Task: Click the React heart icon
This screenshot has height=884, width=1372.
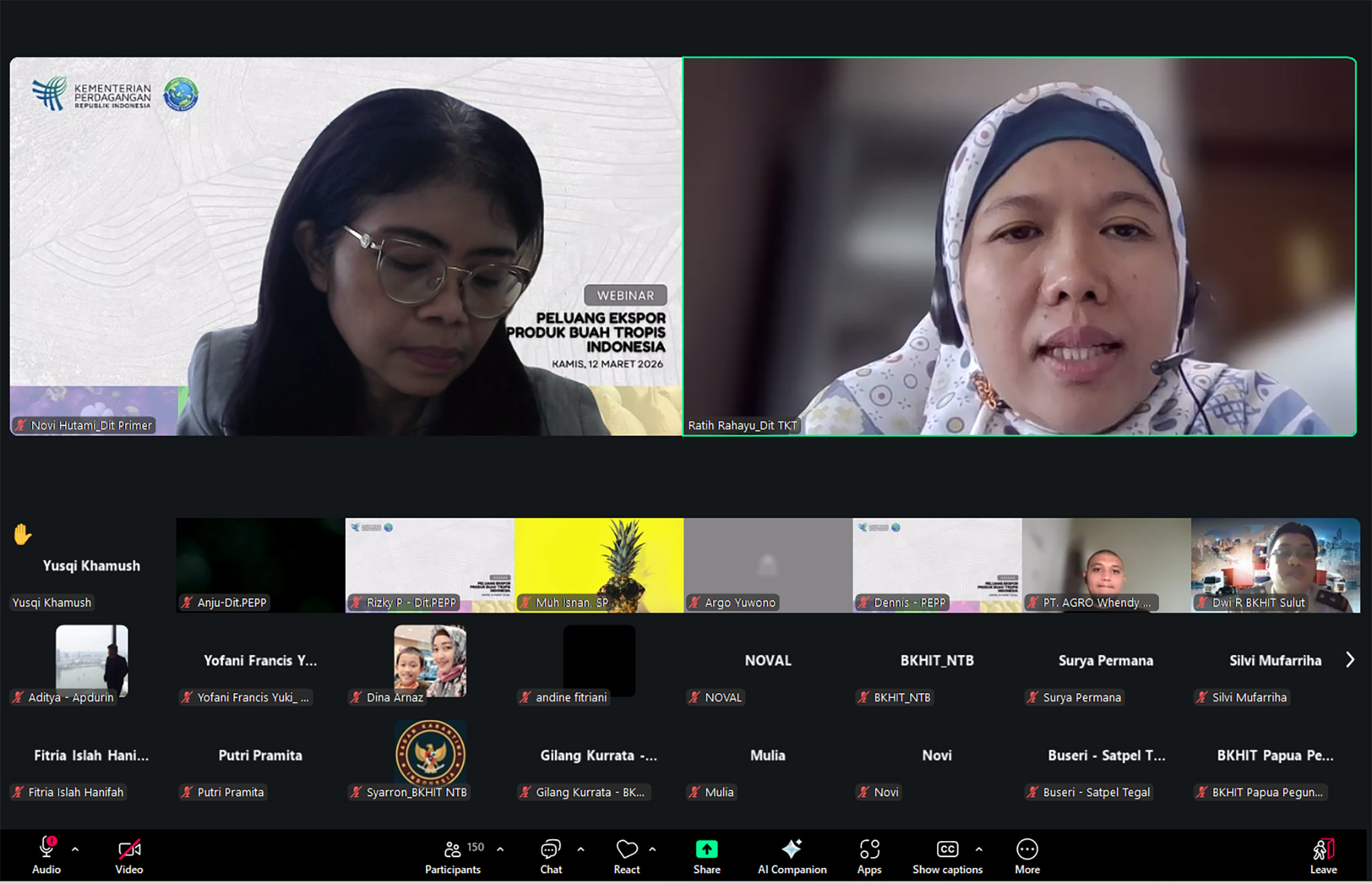Action: (626, 849)
